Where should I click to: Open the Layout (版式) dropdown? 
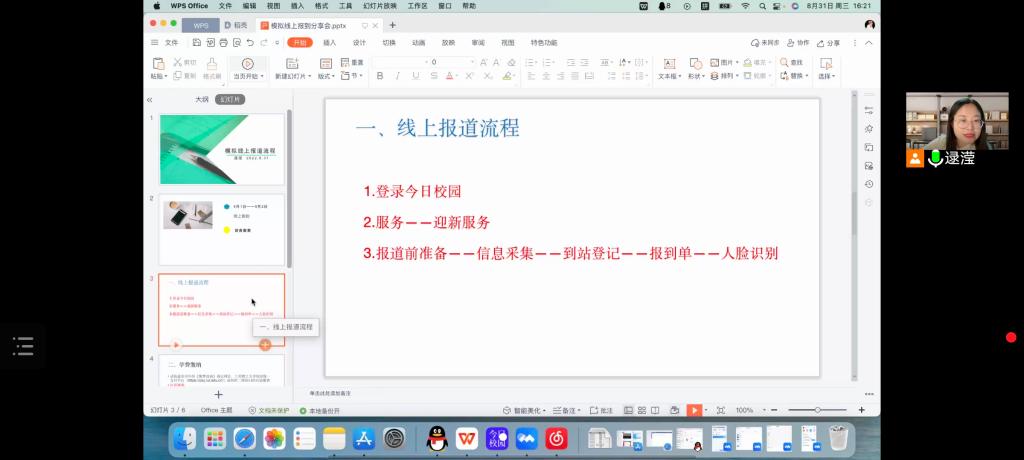click(335, 76)
